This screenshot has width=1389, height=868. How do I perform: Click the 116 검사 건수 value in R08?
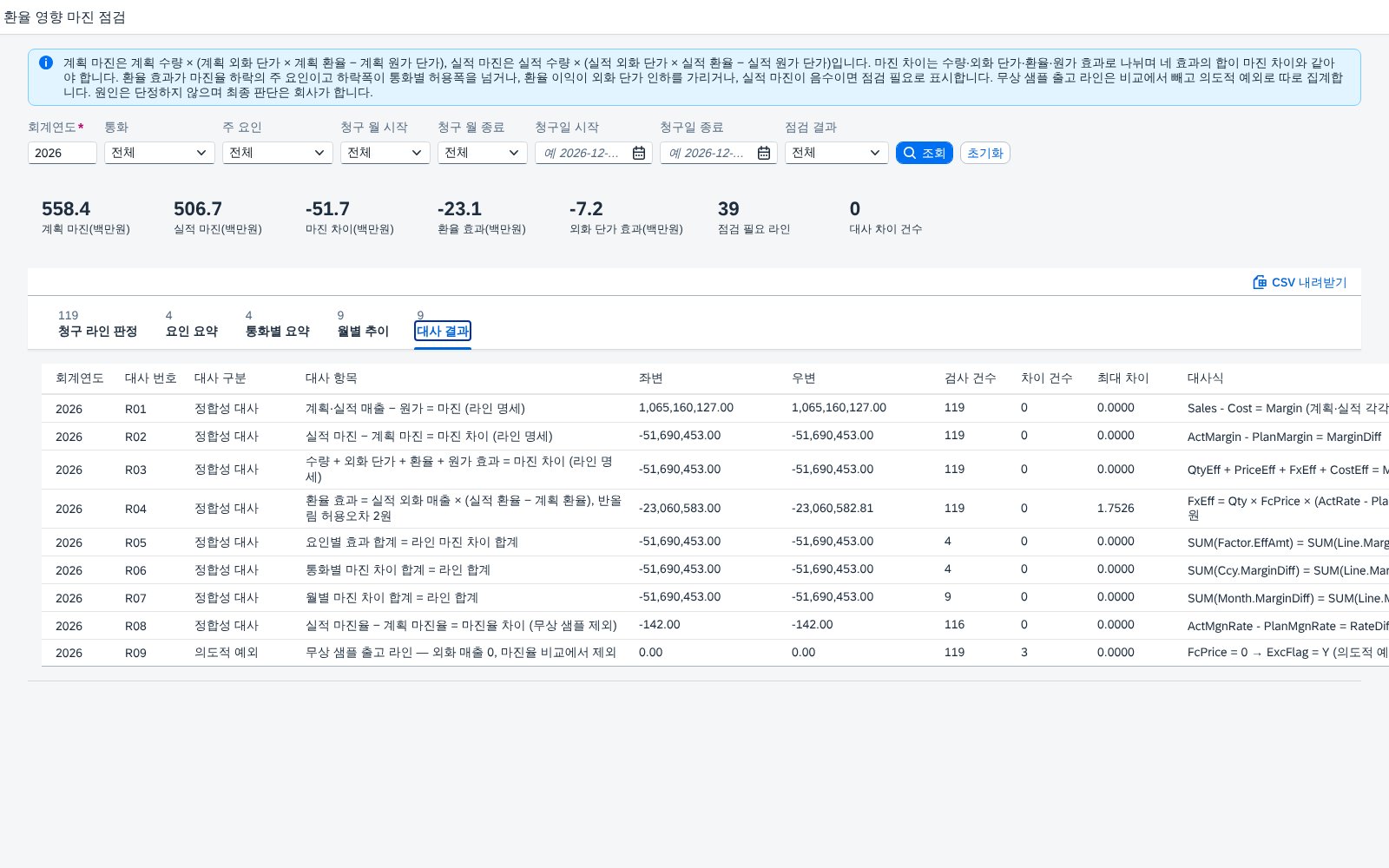tap(954, 625)
